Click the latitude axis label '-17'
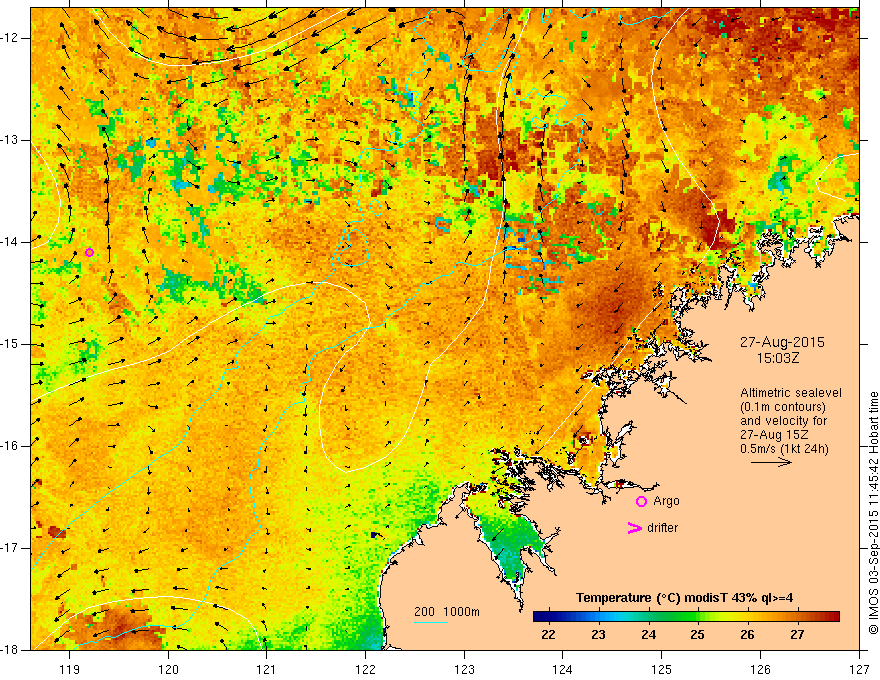 coord(10,548)
